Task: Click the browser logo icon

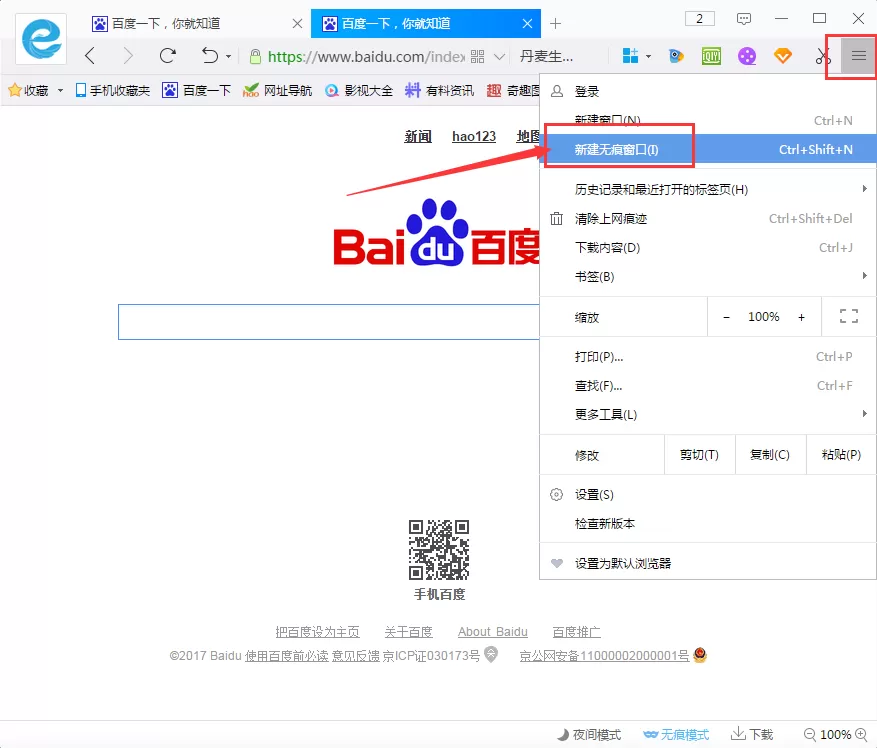Action: coord(41,39)
